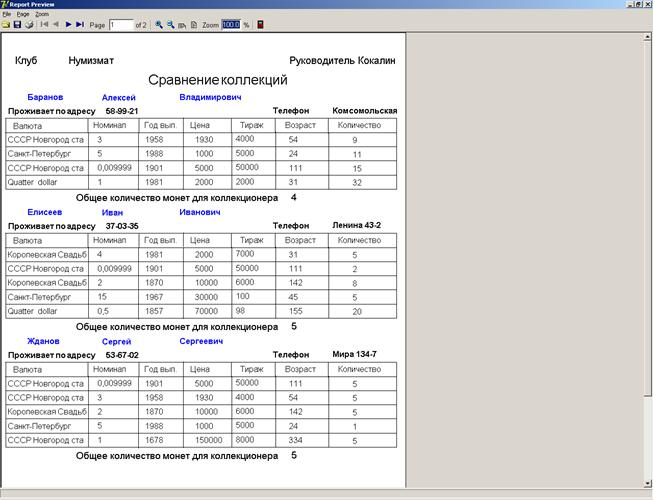Show the whole page view
Screen dimensions: 653x500
(192, 24)
